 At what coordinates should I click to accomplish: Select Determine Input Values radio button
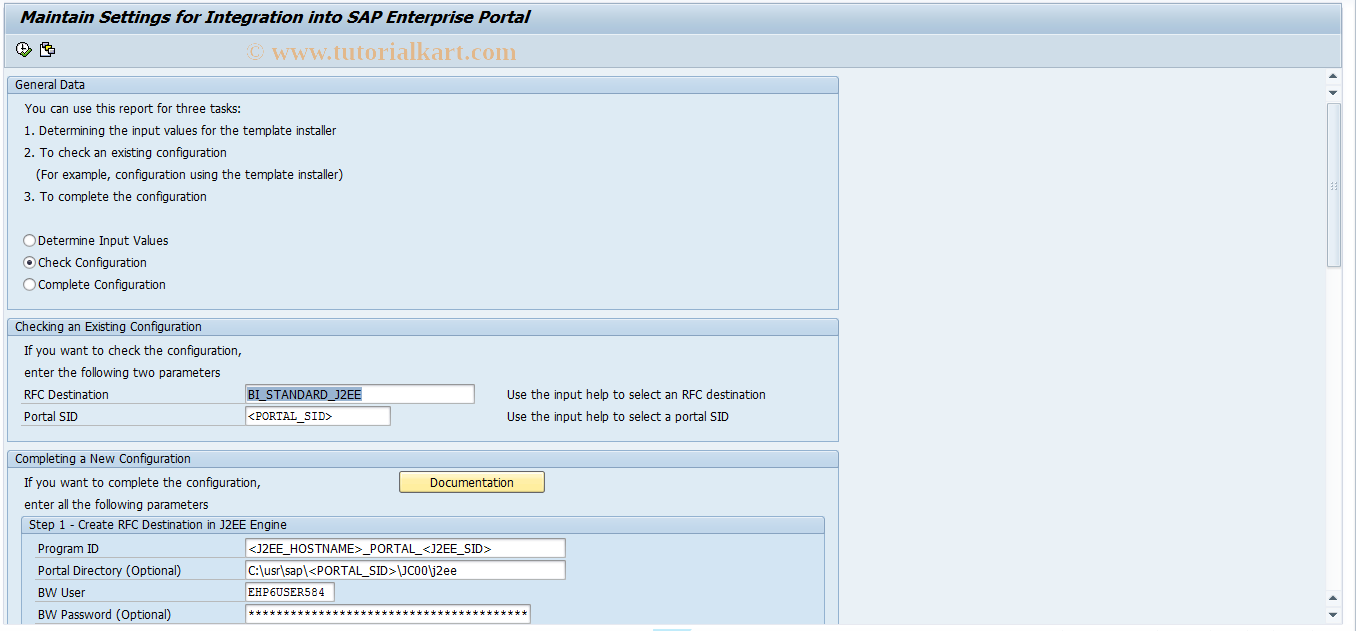click(30, 241)
